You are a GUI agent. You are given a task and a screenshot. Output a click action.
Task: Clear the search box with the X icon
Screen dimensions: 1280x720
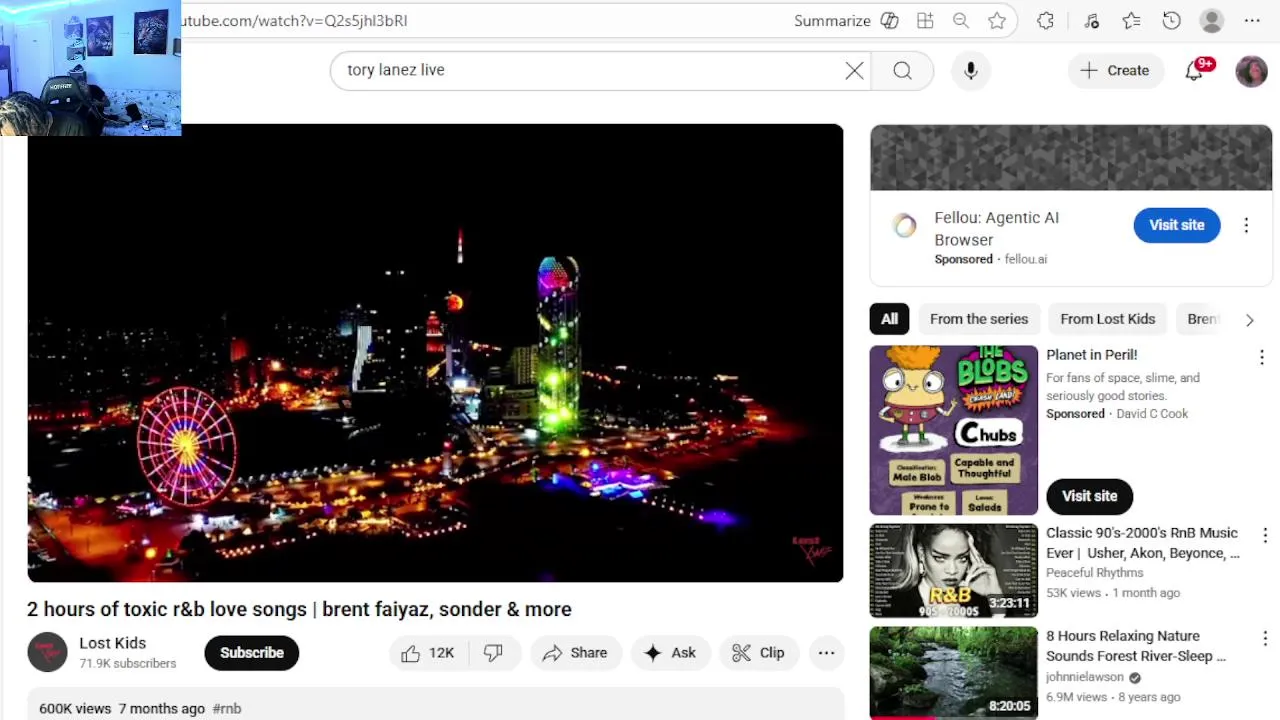(854, 70)
